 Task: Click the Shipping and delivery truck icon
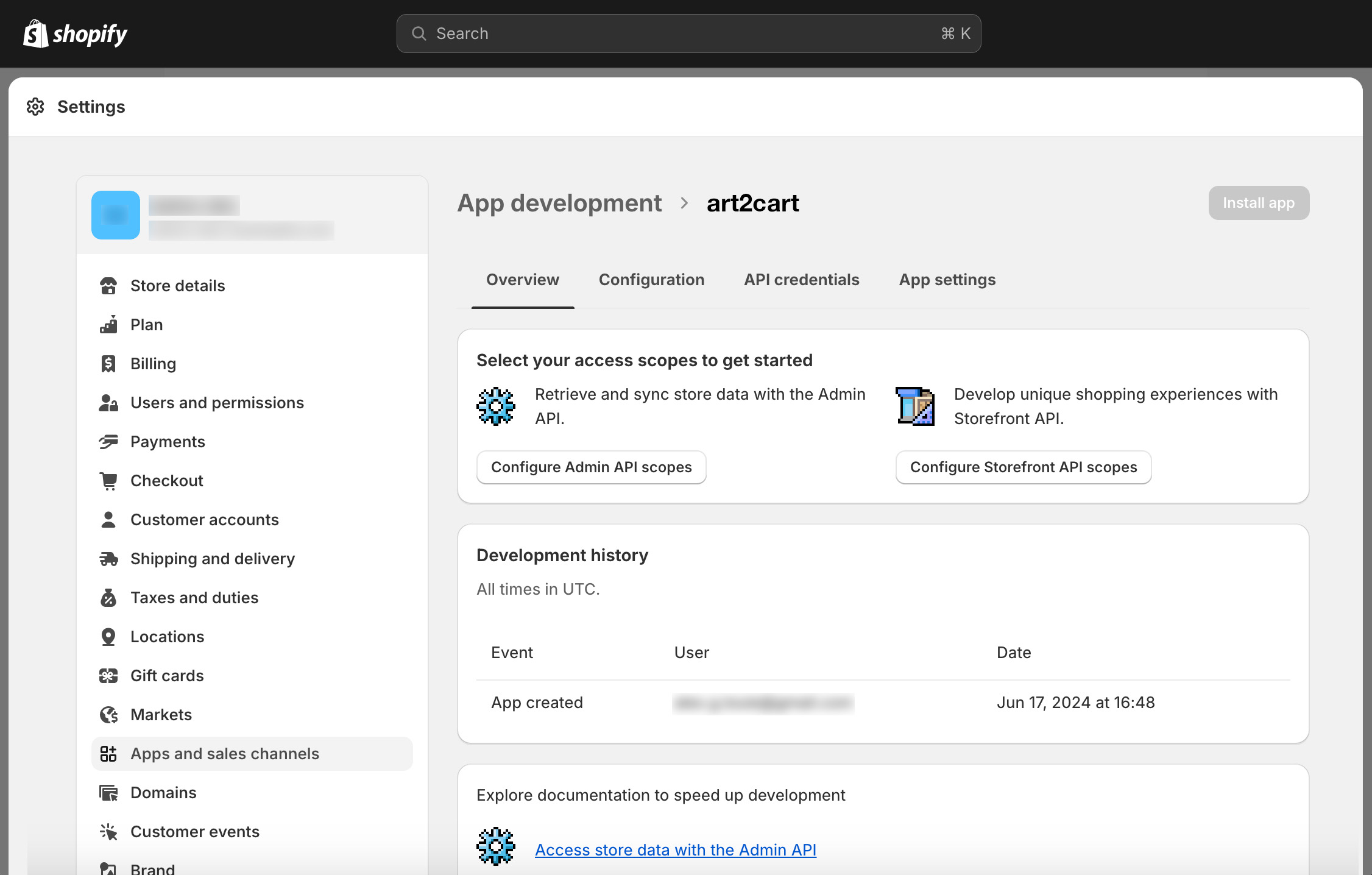point(108,559)
